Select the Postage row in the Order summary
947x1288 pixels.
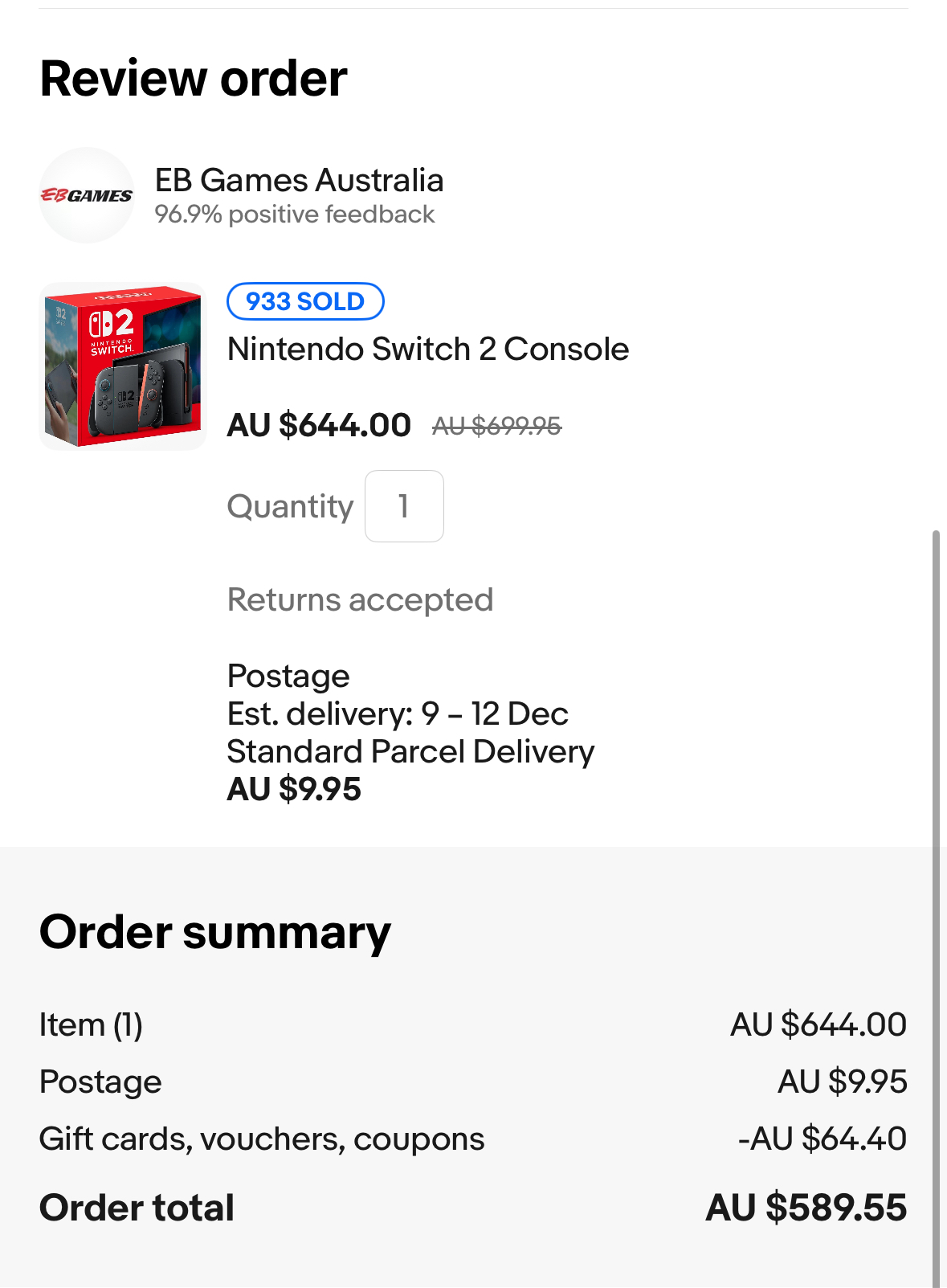tap(473, 1082)
